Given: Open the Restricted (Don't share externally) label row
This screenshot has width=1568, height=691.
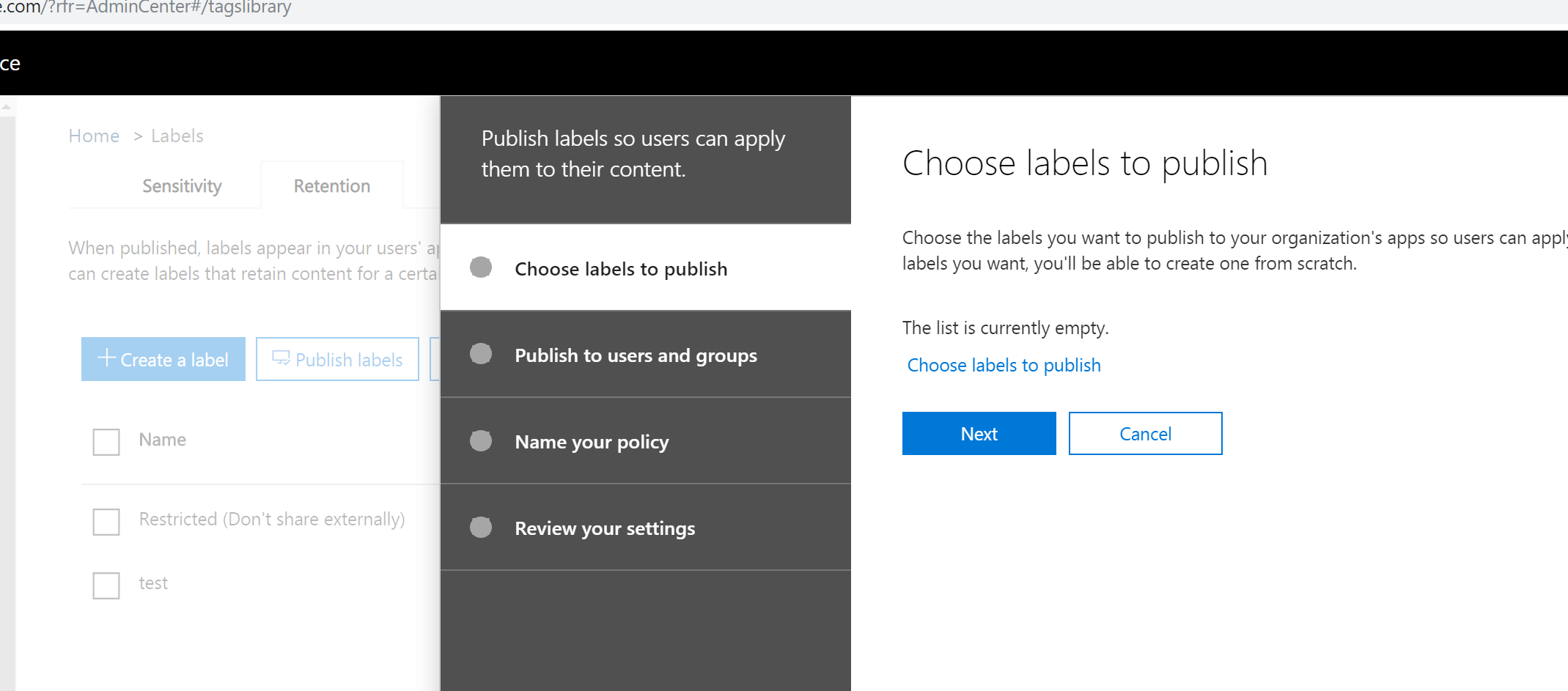Looking at the screenshot, I should coord(271,520).
